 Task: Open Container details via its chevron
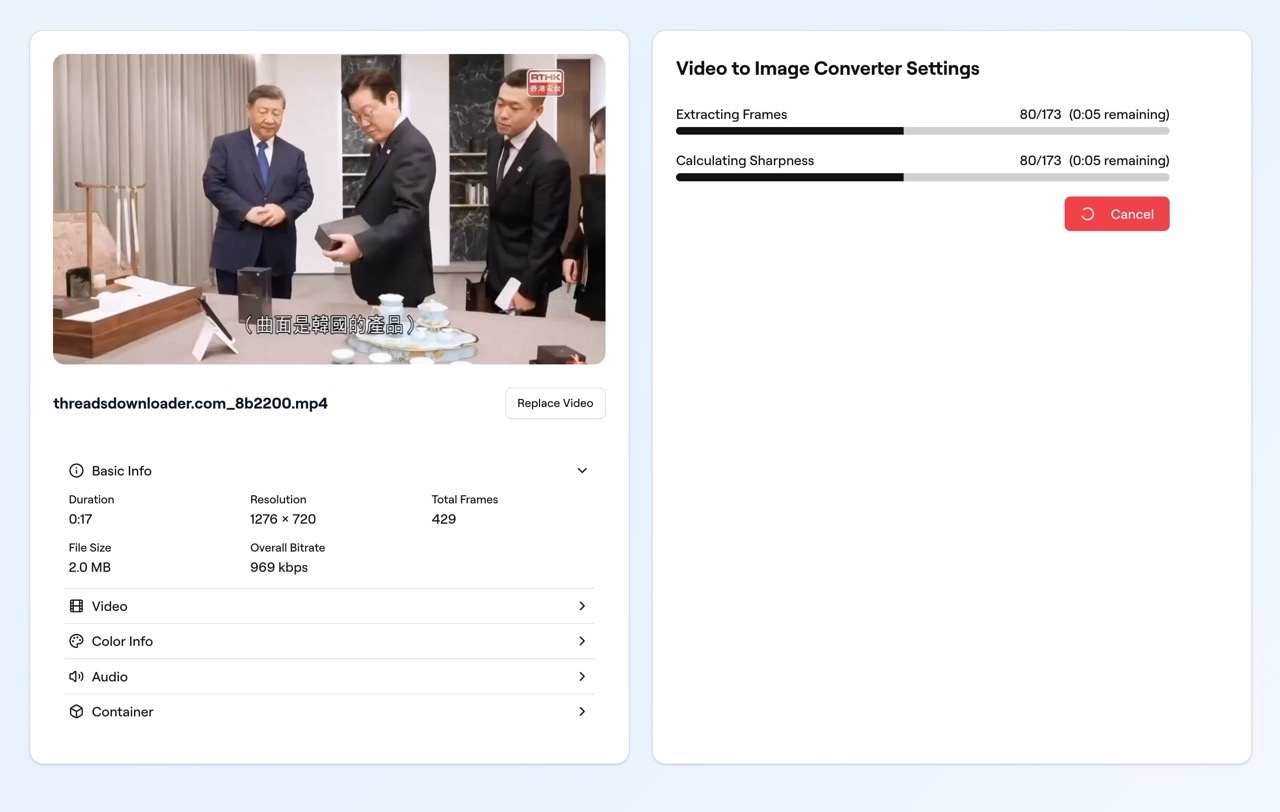(x=582, y=712)
